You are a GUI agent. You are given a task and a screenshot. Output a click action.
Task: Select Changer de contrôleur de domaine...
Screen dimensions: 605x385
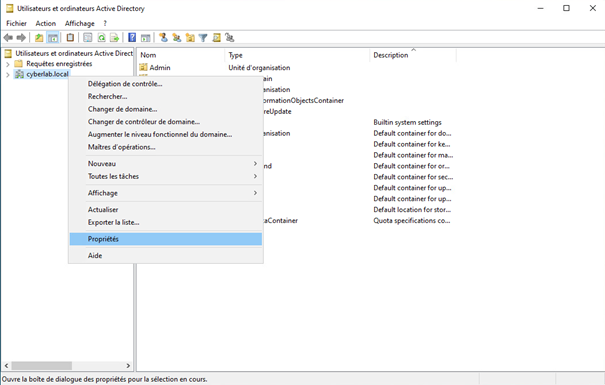[x=166, y=122]
